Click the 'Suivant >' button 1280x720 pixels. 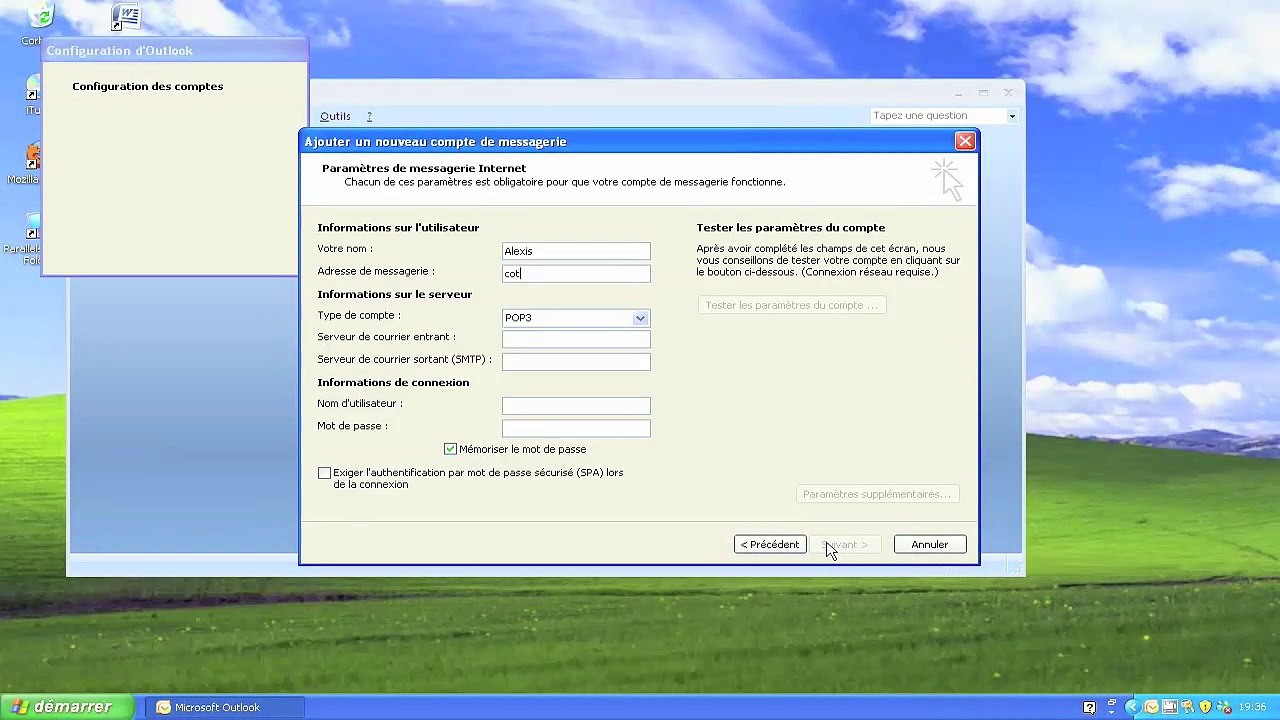click(x=845, y=545)
